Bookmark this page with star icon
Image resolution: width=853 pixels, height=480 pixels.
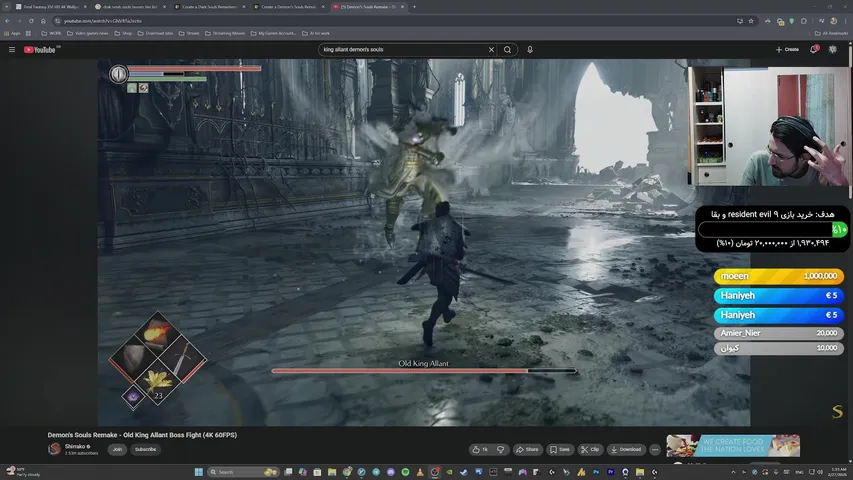coord(751,21)
